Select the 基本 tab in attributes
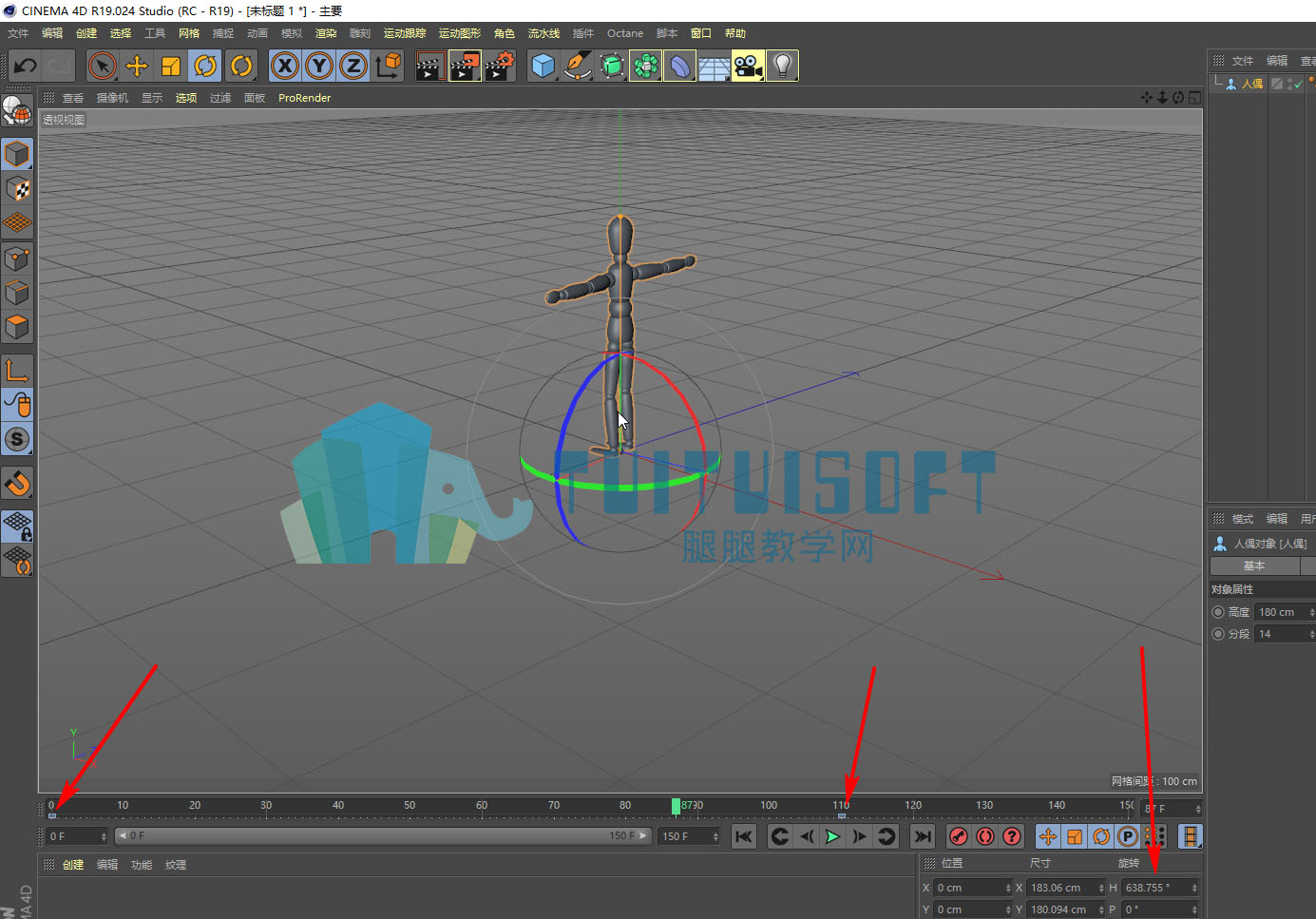 click(1254, 565)
